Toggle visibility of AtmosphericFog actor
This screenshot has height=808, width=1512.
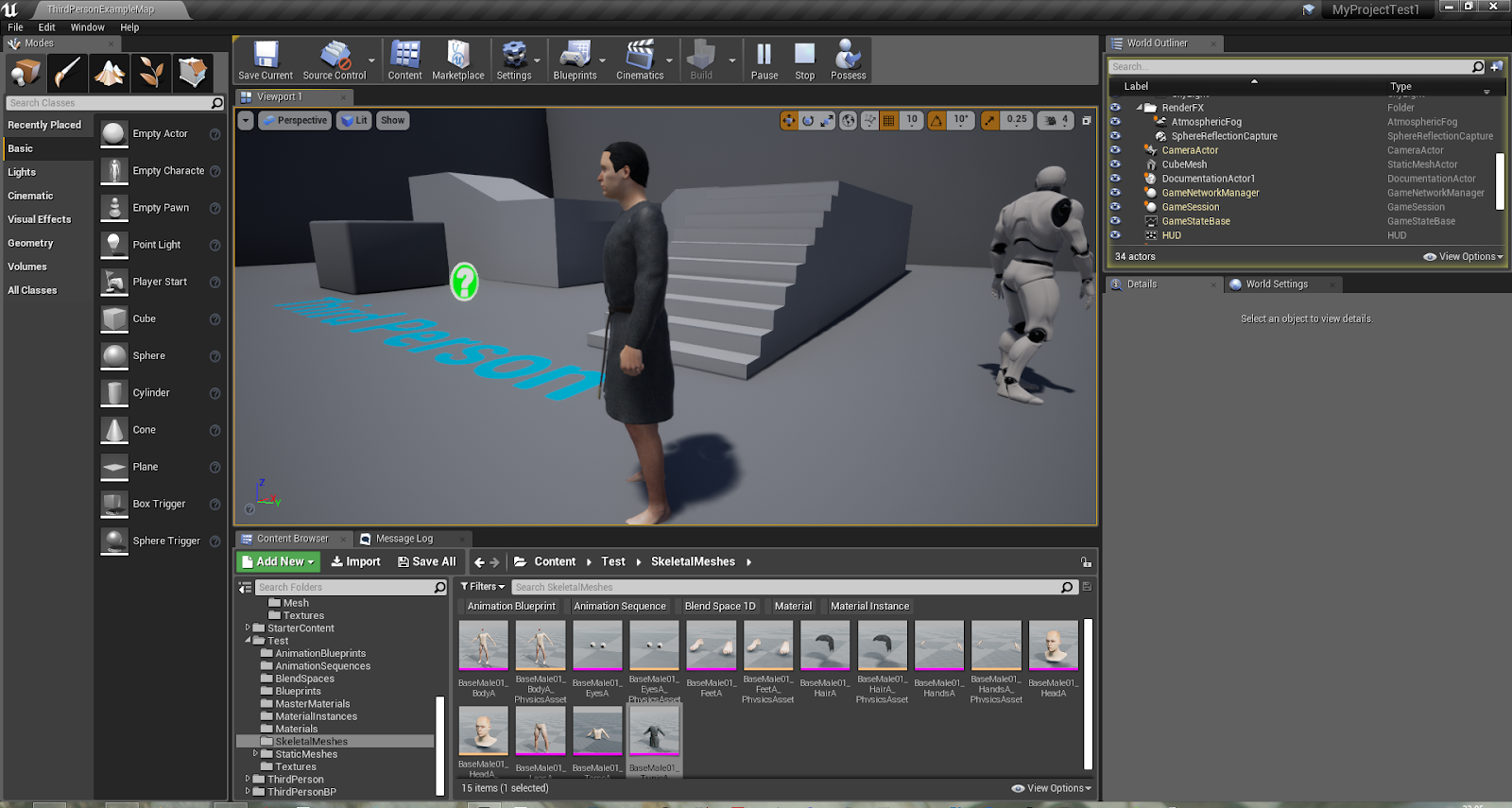tap(1115, 122)
